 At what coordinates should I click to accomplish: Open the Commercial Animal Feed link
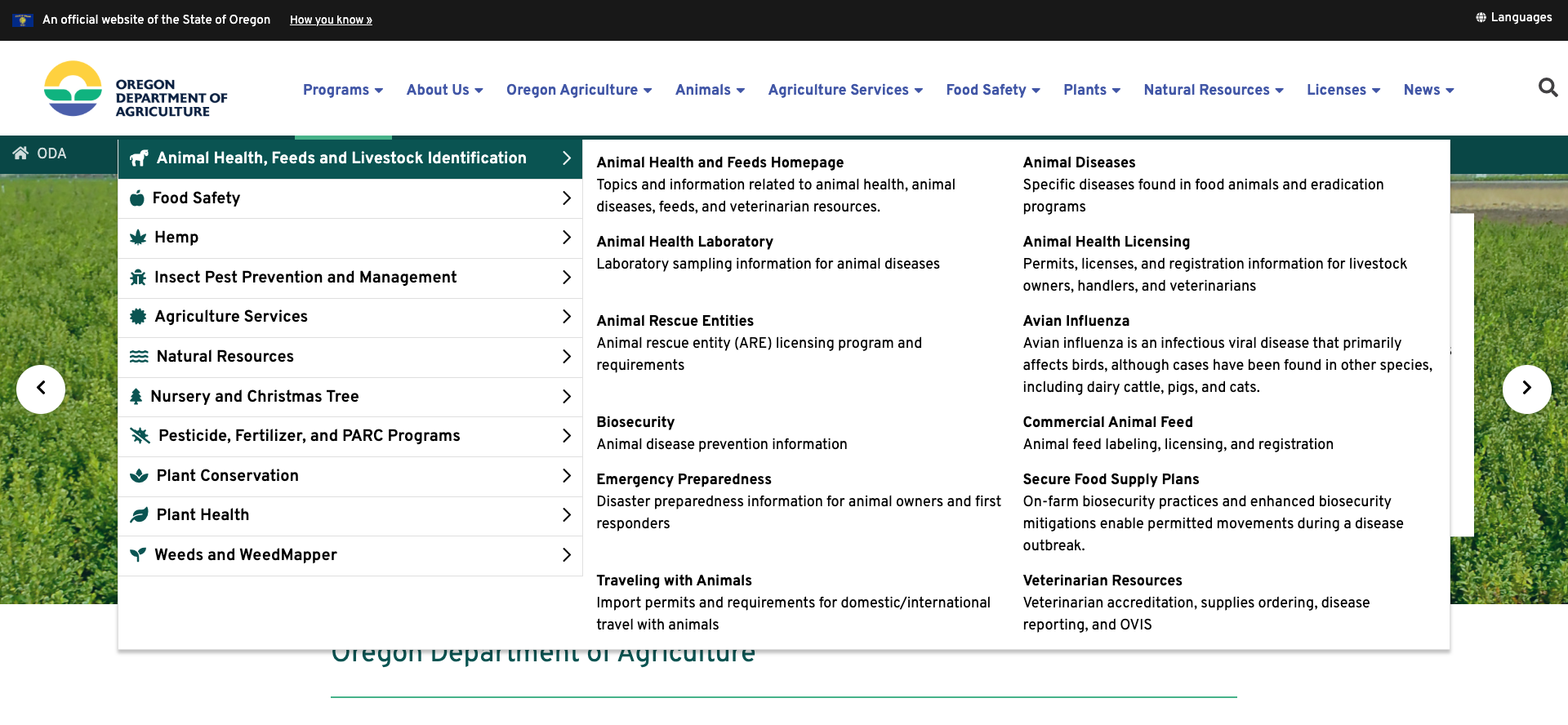pos(1107,422)
